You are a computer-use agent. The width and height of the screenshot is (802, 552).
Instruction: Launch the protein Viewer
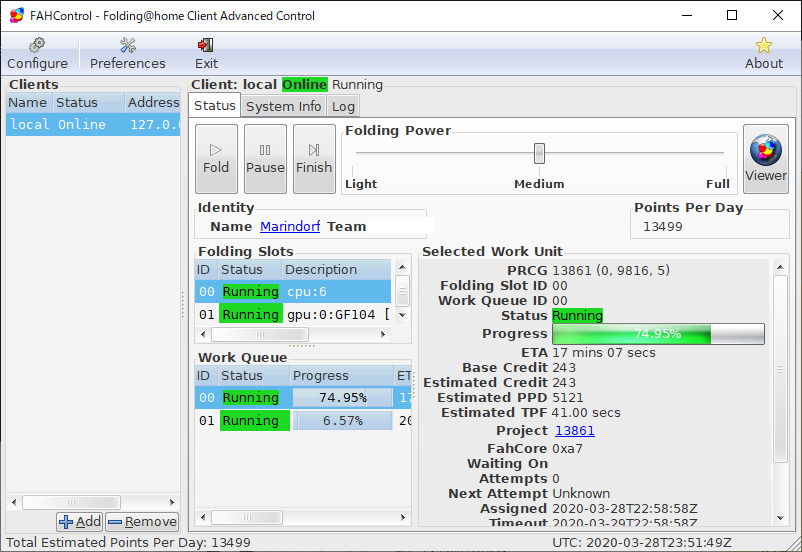[765, 159]
